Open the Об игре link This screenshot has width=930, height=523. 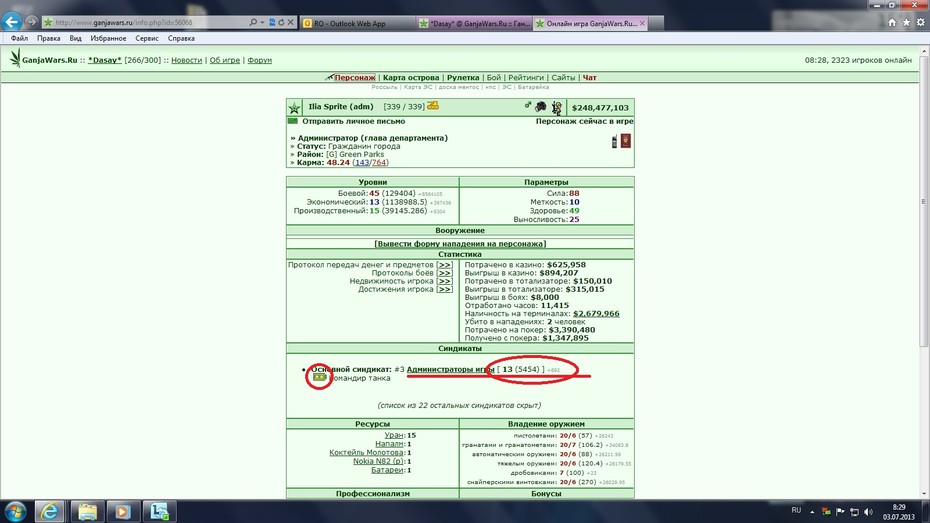pyautogui.click(x=224, y=60)
